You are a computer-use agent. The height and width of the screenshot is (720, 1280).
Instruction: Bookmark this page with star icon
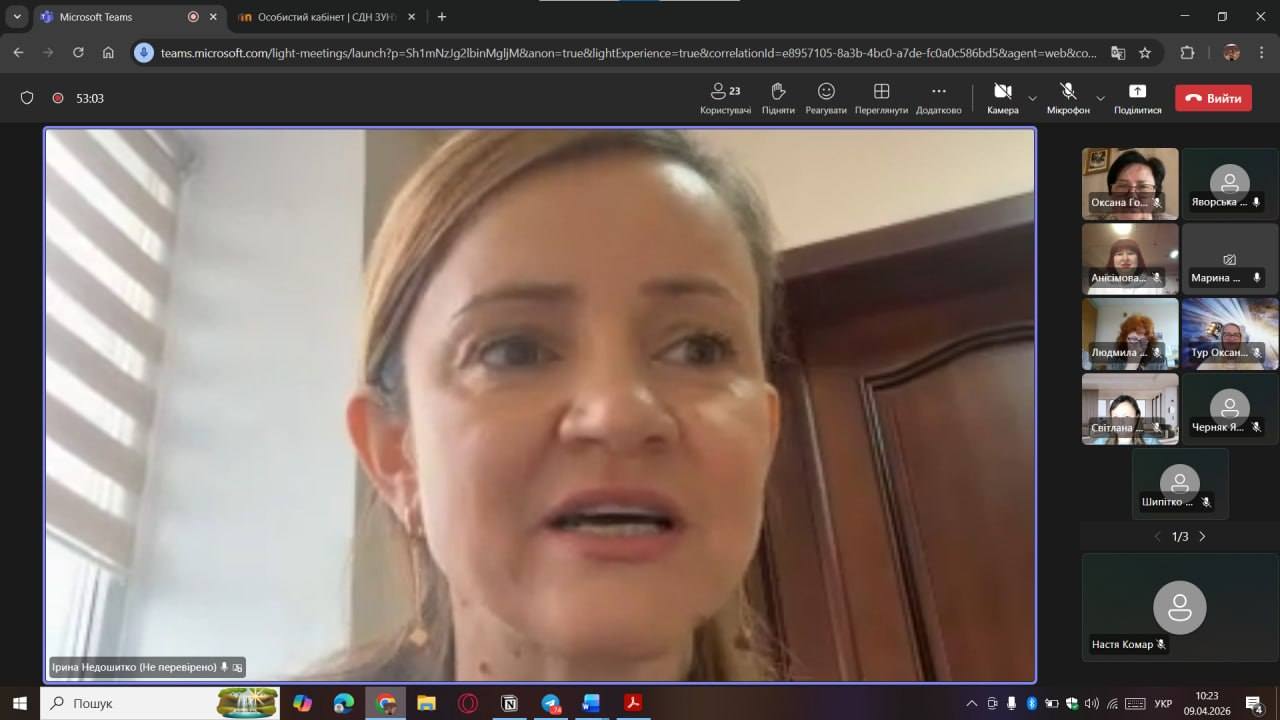[1145, 53]
